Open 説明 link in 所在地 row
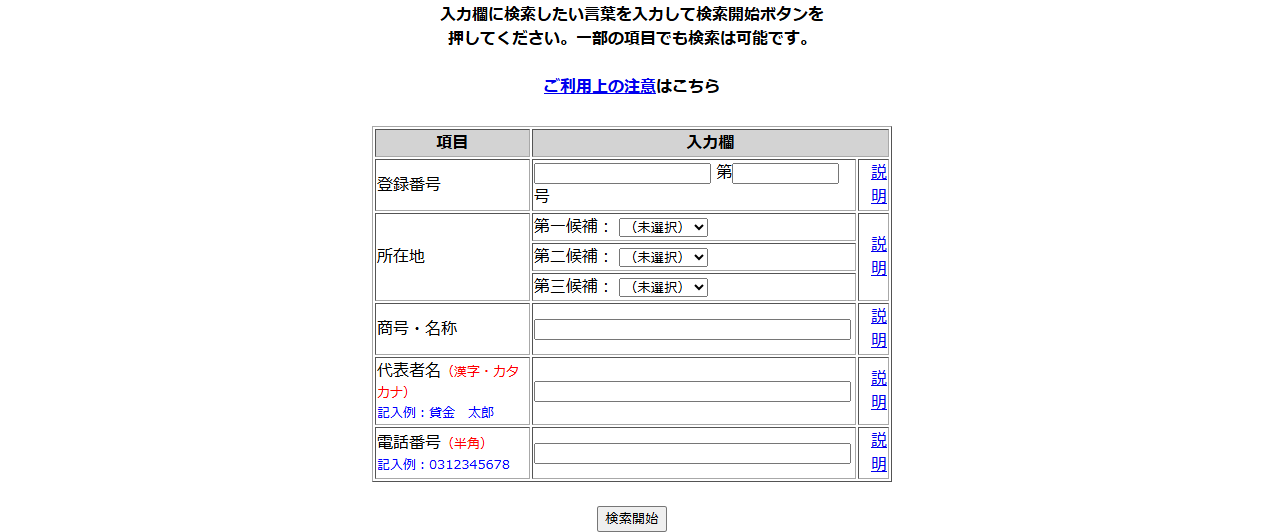 tap(879, 256)
